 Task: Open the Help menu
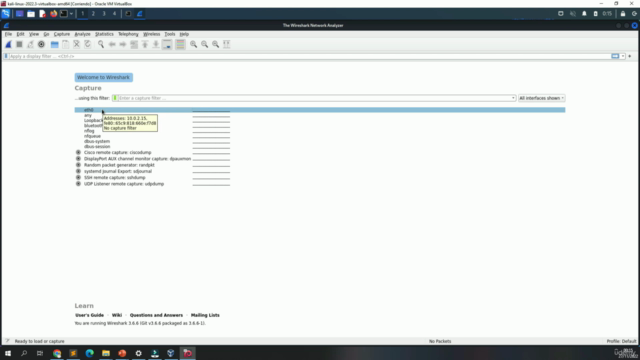tap(184, 34)
